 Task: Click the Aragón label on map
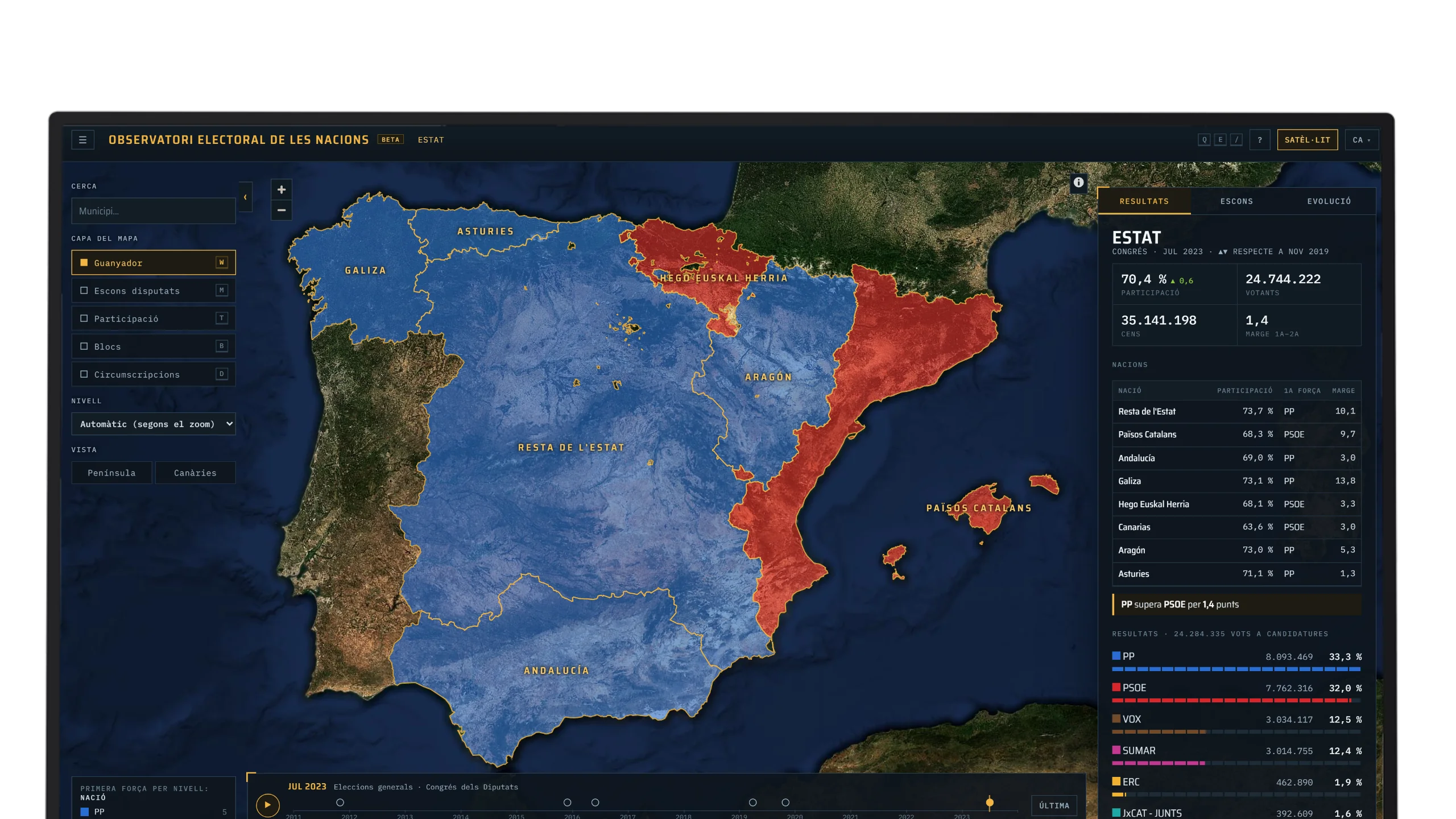point(768,377)
